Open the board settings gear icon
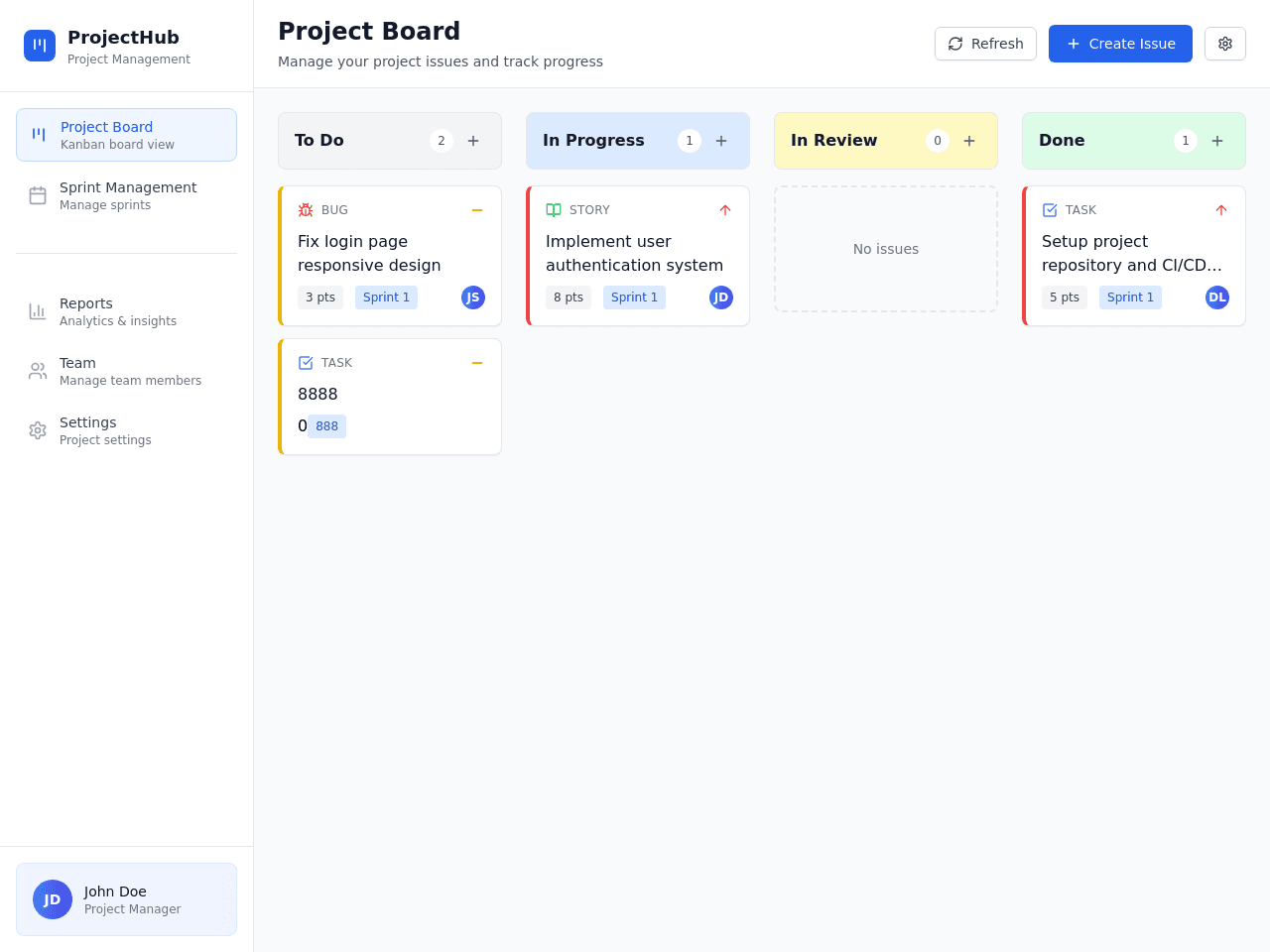 (x=1225, y=44)
